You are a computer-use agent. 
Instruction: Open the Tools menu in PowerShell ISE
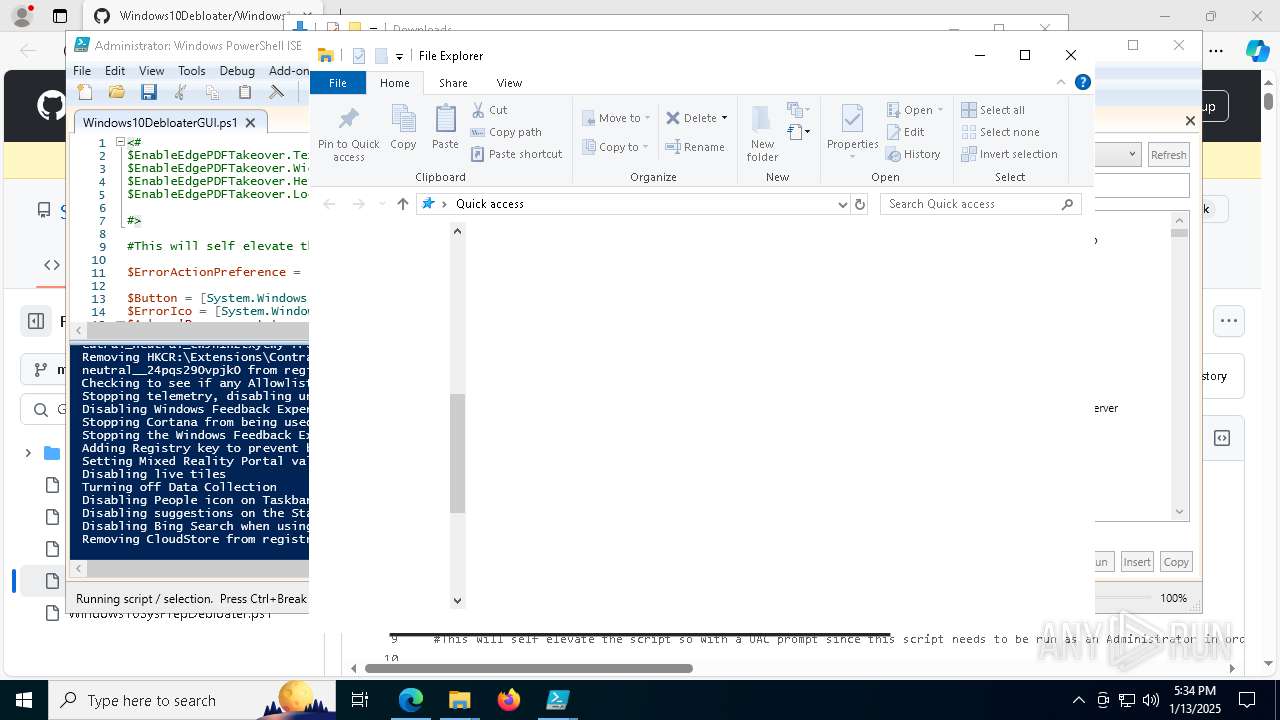(191, 71)
